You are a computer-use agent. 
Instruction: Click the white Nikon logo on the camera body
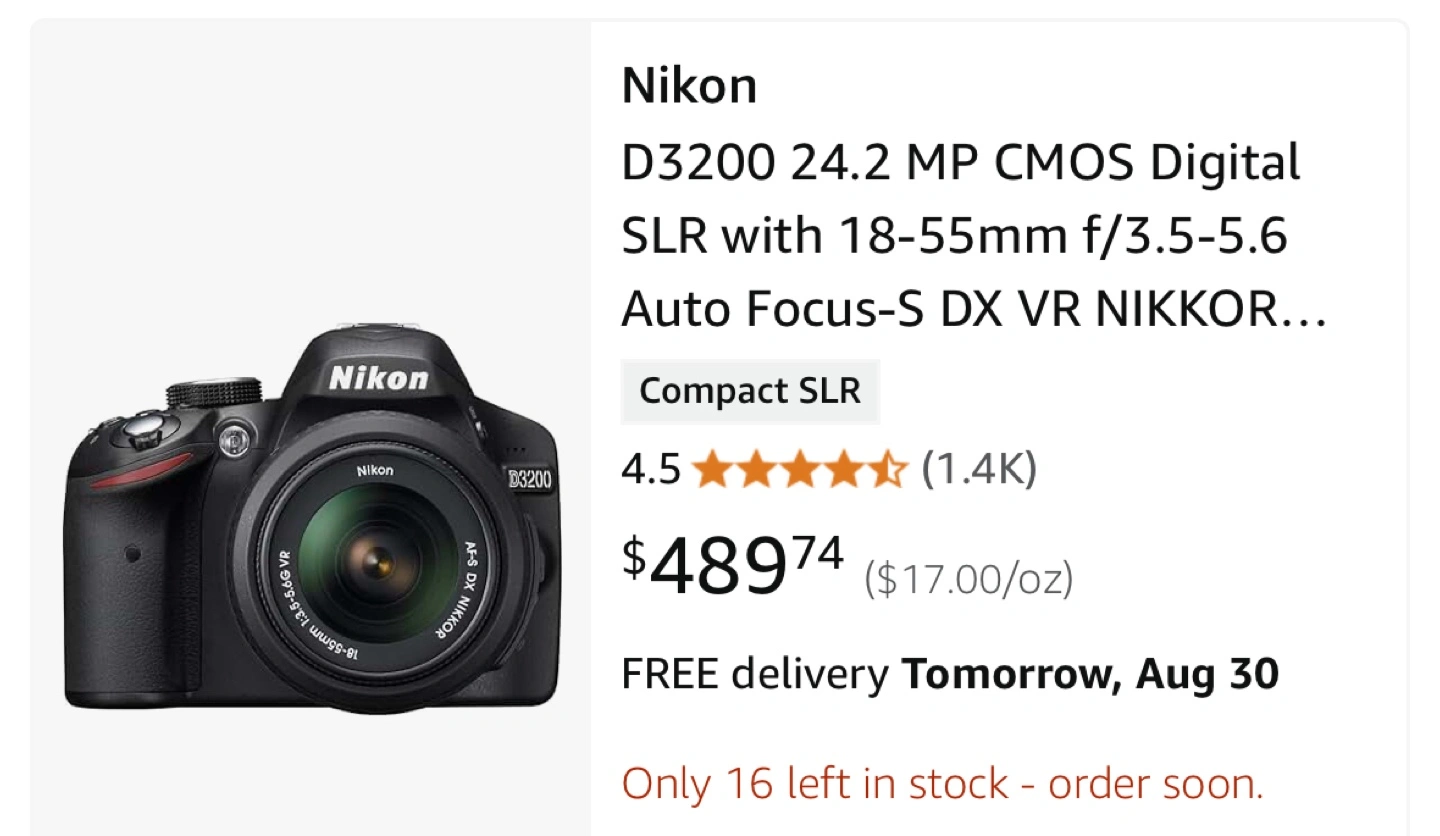pos(378,378)
